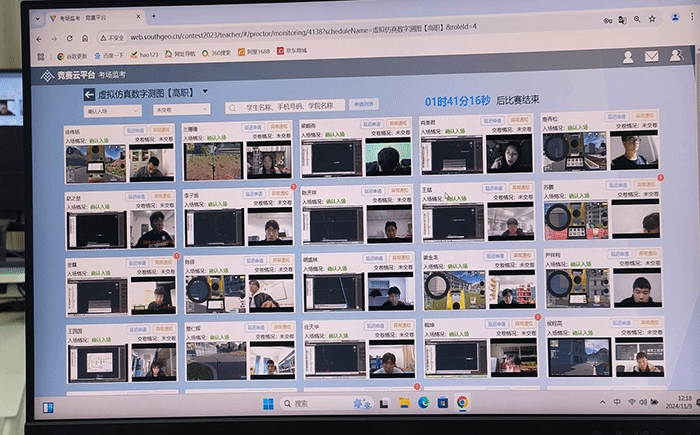Expand the 确认入场 entry status filter
The height and width of the screenshot is (435, 700).
112,110
